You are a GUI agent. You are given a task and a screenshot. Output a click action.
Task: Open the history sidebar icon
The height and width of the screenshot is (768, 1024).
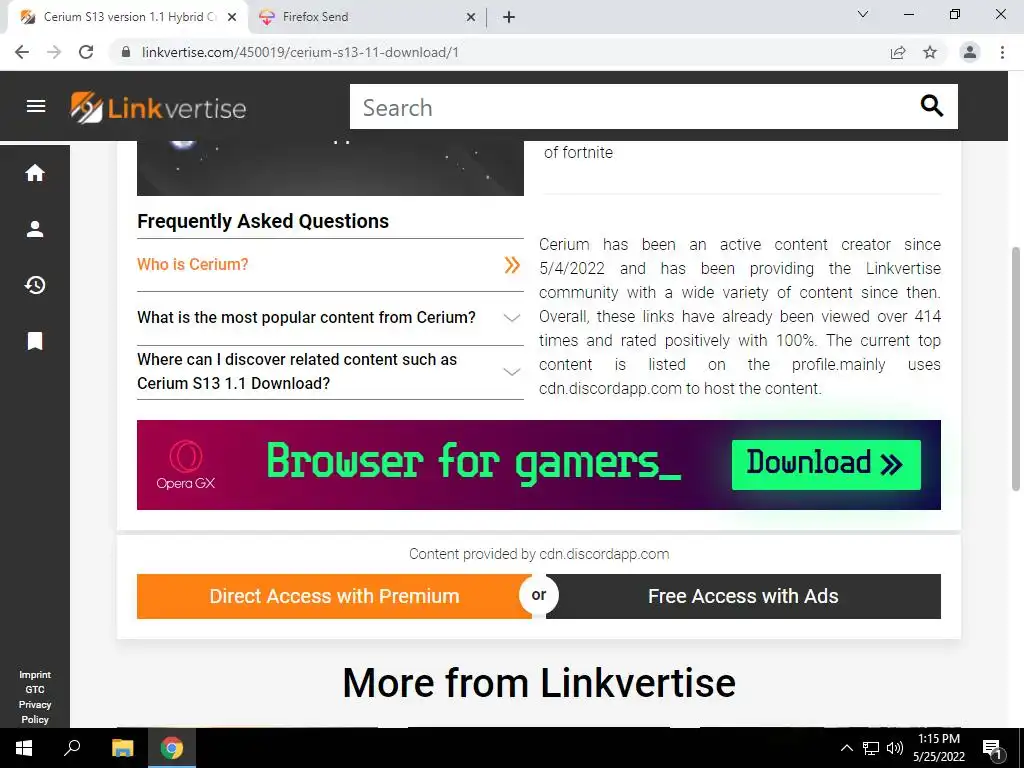[35, 285]
